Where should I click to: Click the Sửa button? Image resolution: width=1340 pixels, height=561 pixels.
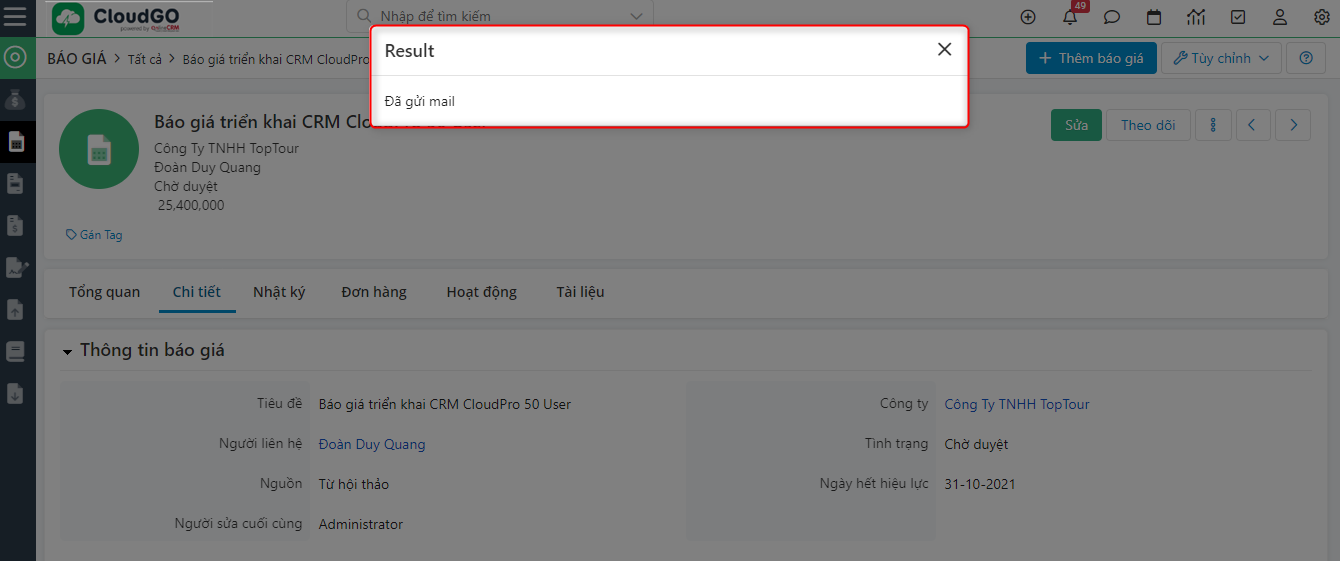coord(1076,125)
